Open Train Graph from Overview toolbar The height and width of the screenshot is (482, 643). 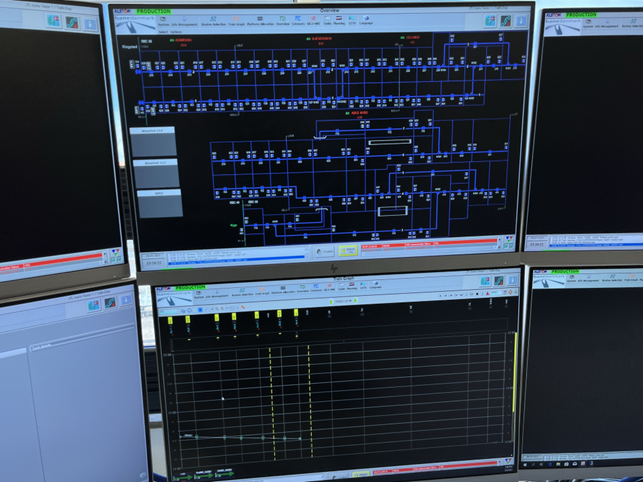click(236, 21)
